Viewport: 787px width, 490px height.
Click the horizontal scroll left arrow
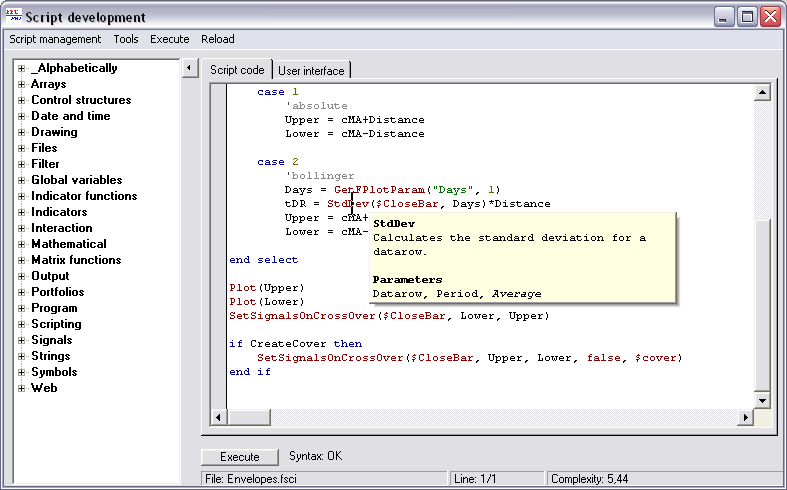coord(217,416)
